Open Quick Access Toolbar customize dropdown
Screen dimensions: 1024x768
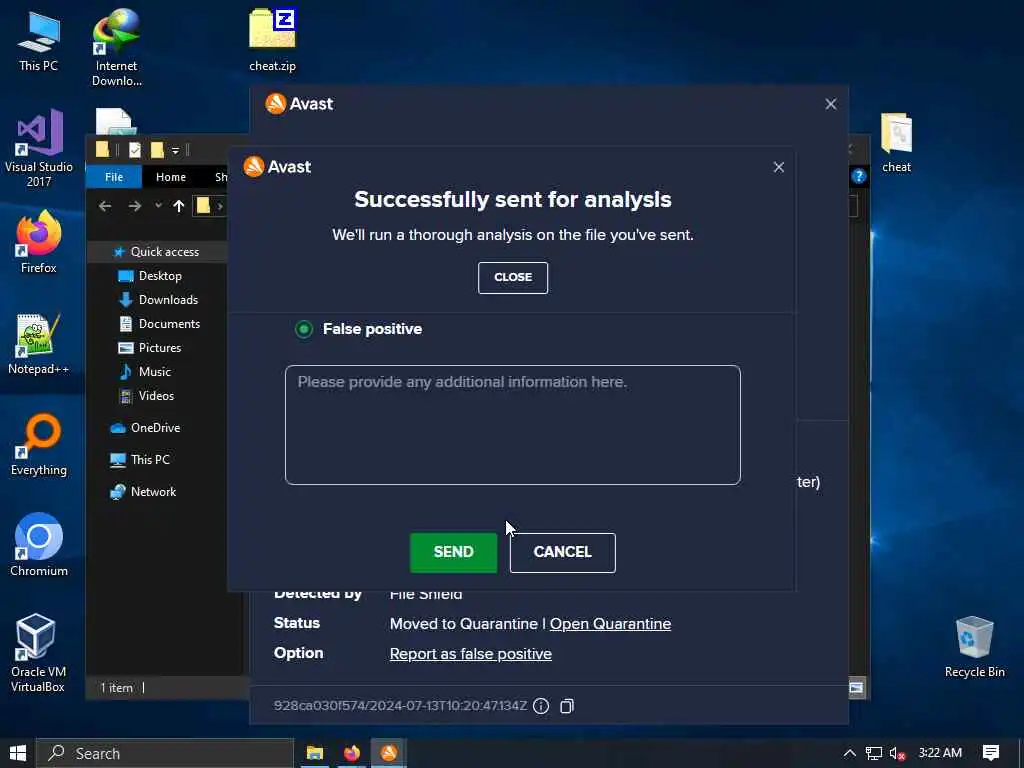click(x=175, y=151)
